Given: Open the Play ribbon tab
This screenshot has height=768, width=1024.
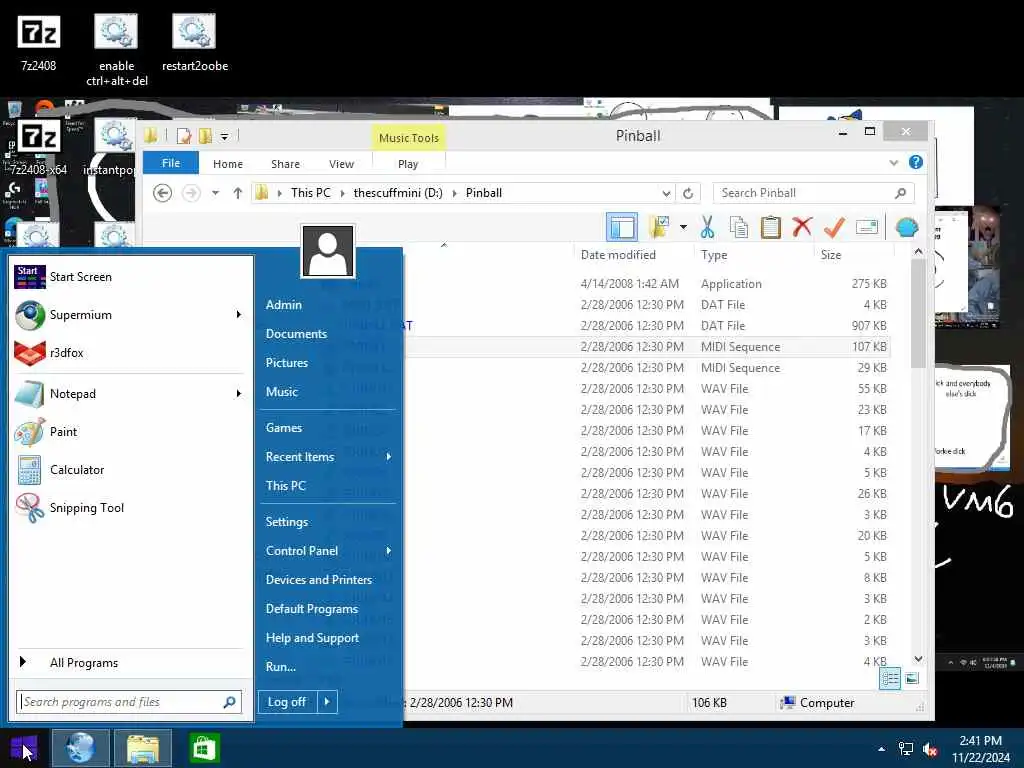Looking at the screenshot, I should point(408,164).
